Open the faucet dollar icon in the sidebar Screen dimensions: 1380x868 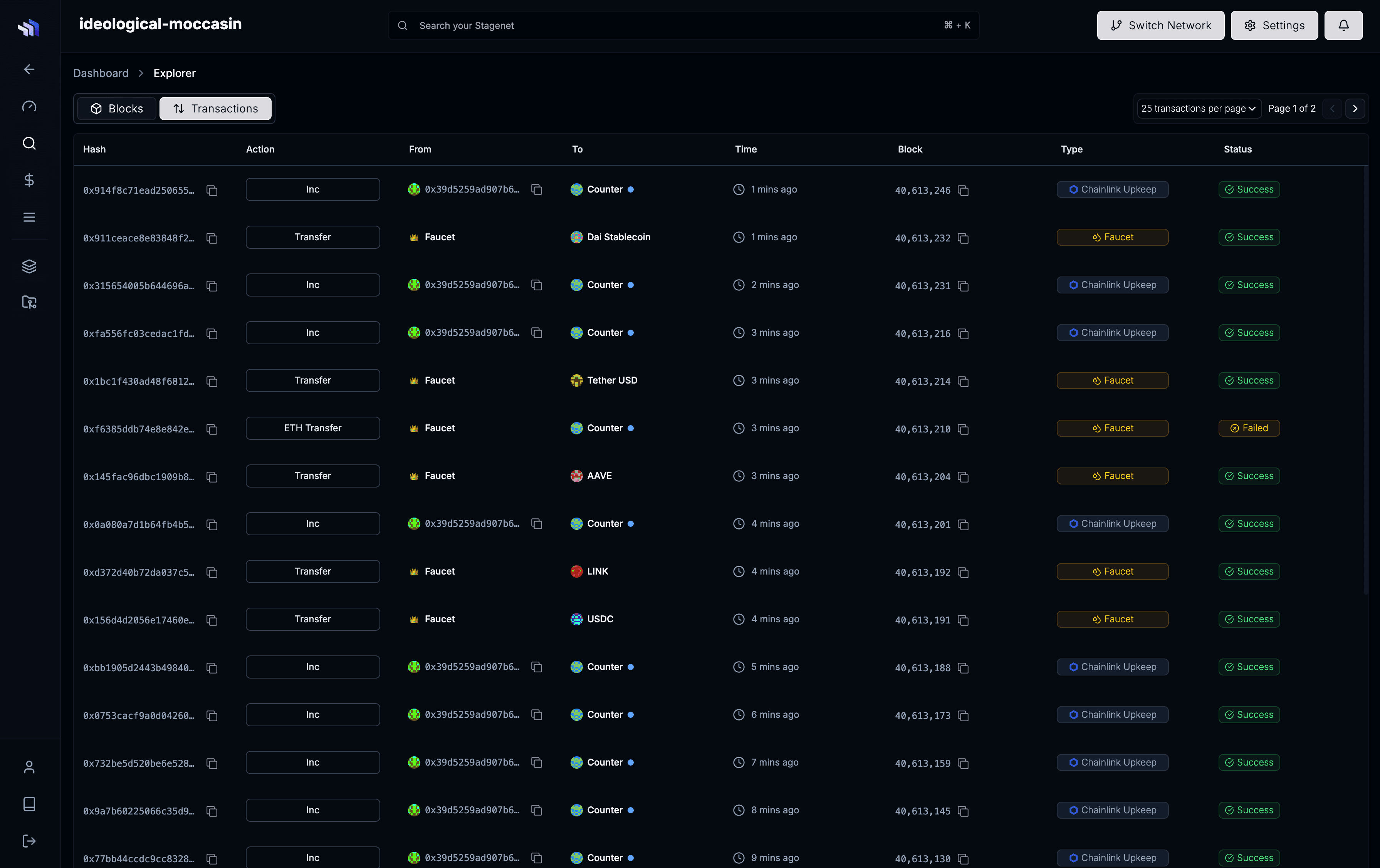29,181
